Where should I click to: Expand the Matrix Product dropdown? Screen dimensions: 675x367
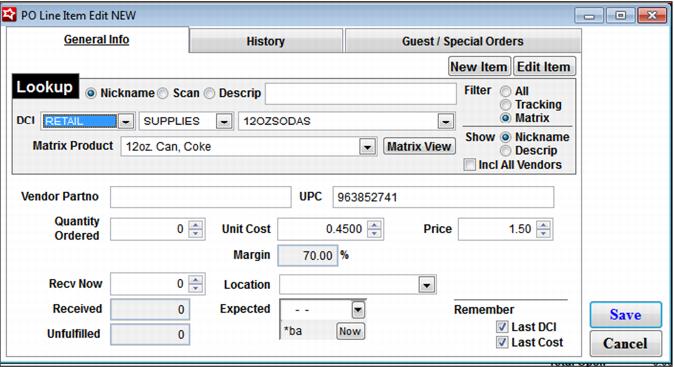tap(367, 147)
